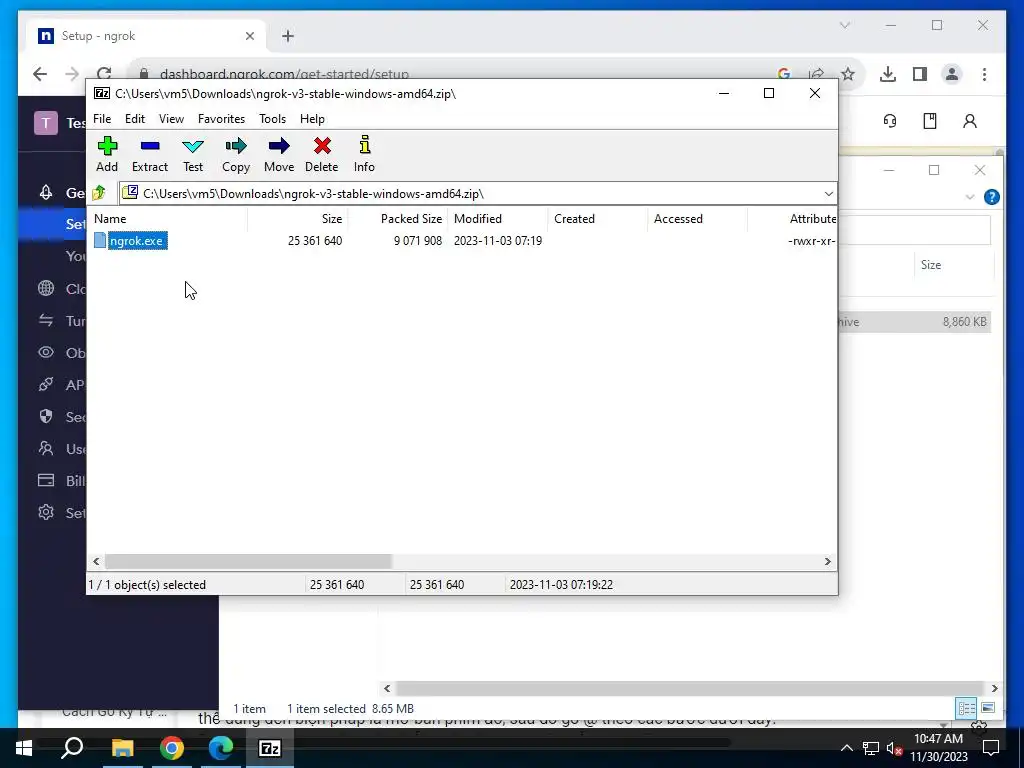Open the ngrok user account icon

(x=970, y=121)
